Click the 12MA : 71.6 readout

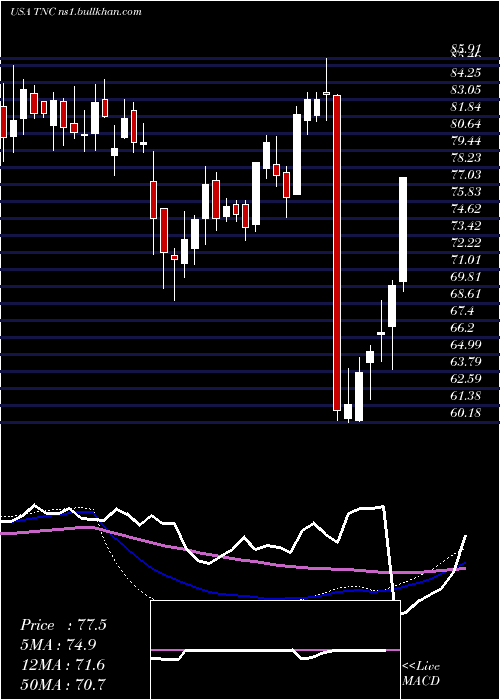(x=63, y=664)
